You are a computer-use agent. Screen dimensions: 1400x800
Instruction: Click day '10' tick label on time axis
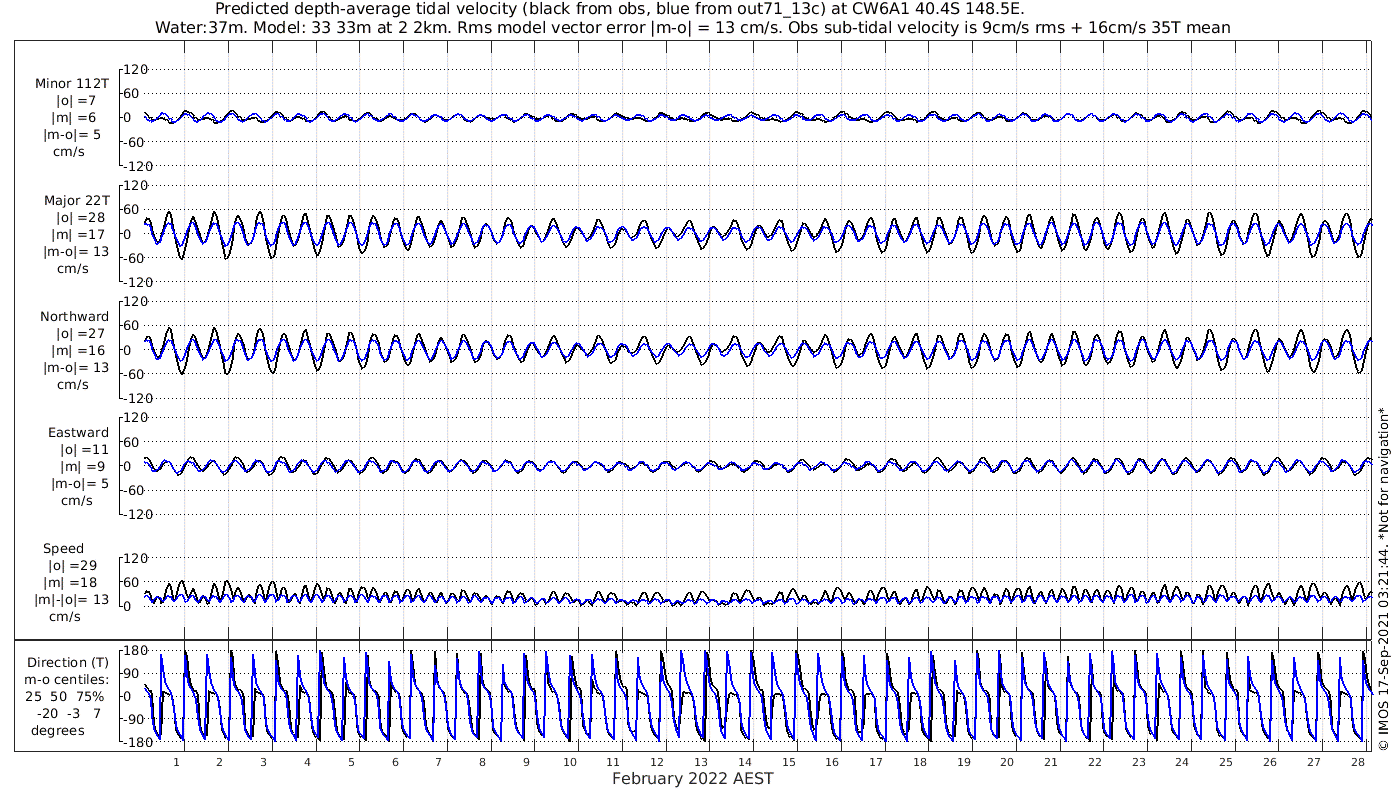pos(570,761)
